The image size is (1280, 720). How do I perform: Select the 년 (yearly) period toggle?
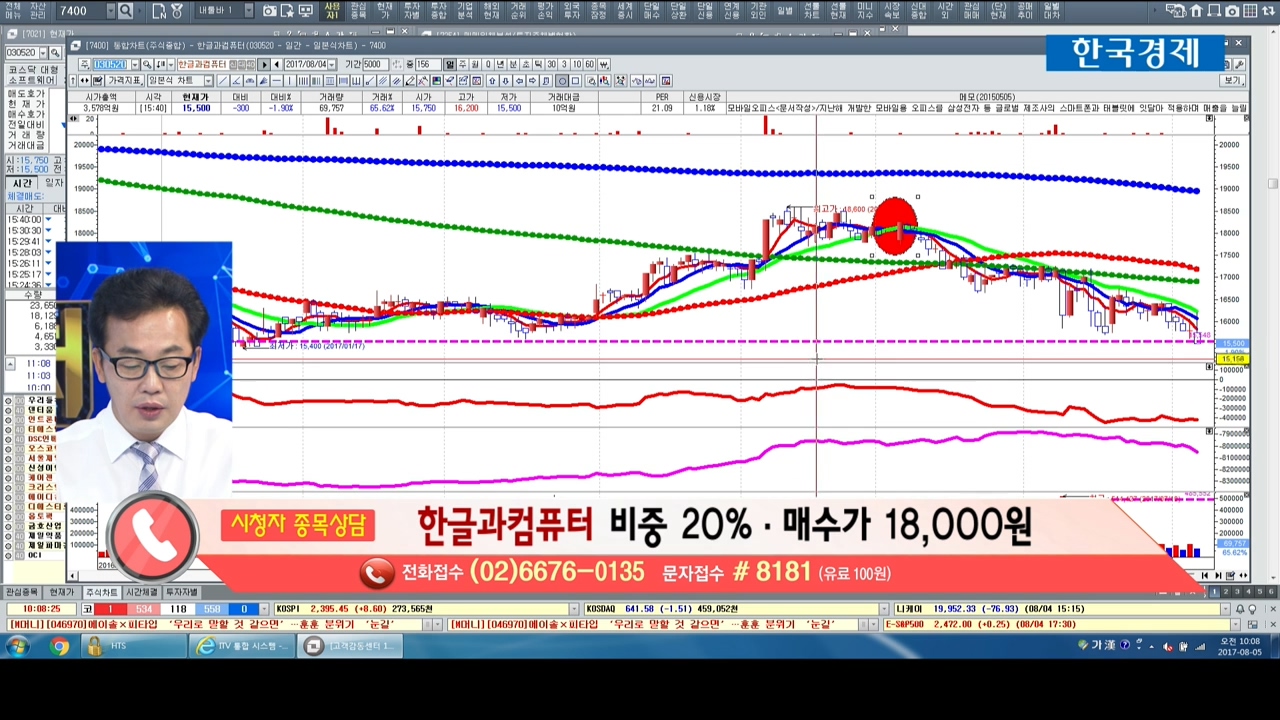(x=500, y=64)
